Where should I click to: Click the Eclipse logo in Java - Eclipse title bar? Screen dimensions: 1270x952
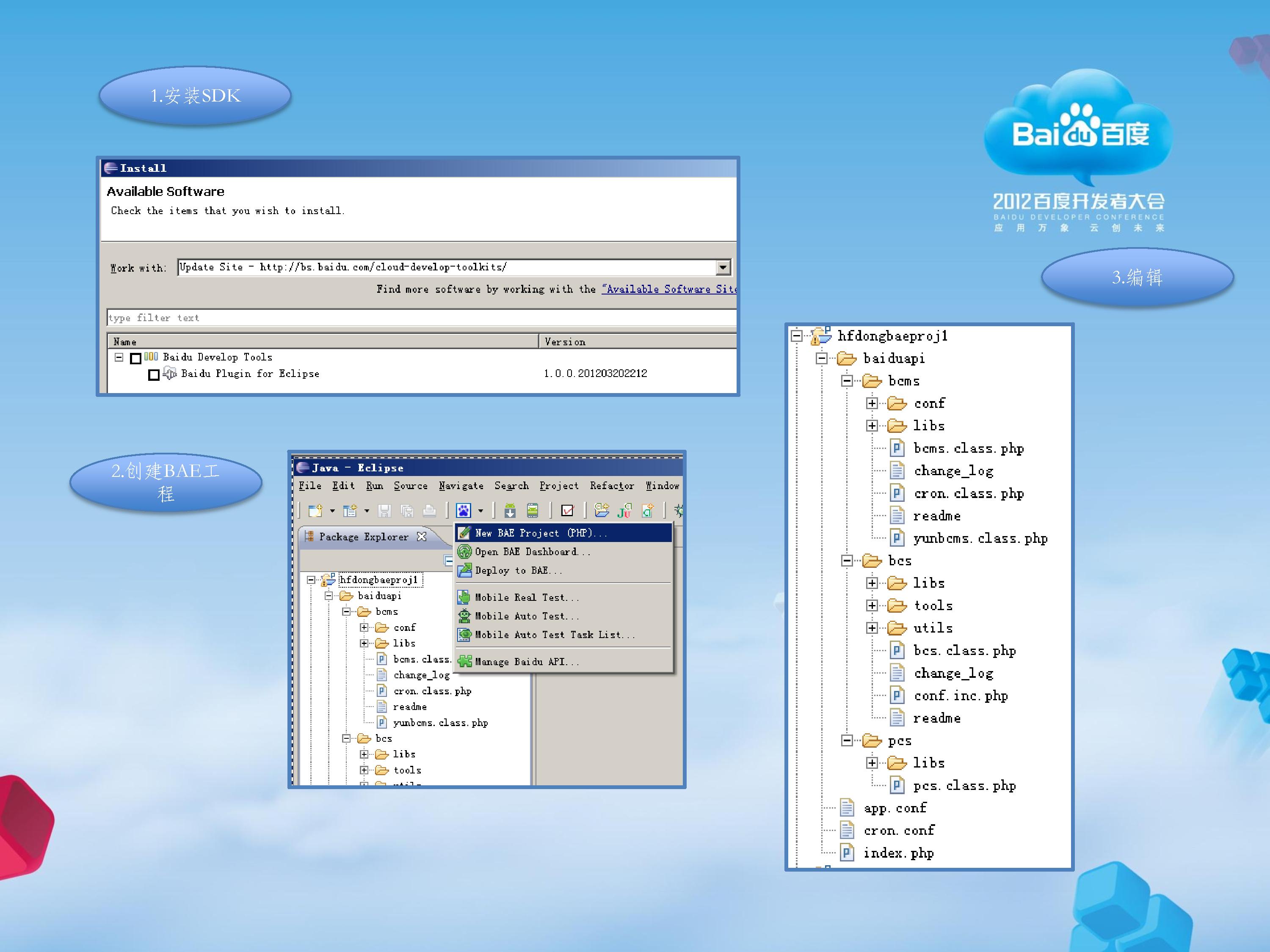303,468
